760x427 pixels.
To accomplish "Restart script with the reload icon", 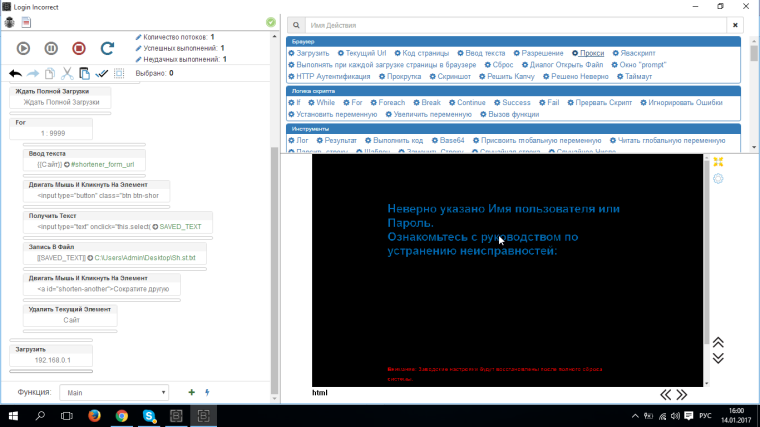I will [x=107, y=48].
